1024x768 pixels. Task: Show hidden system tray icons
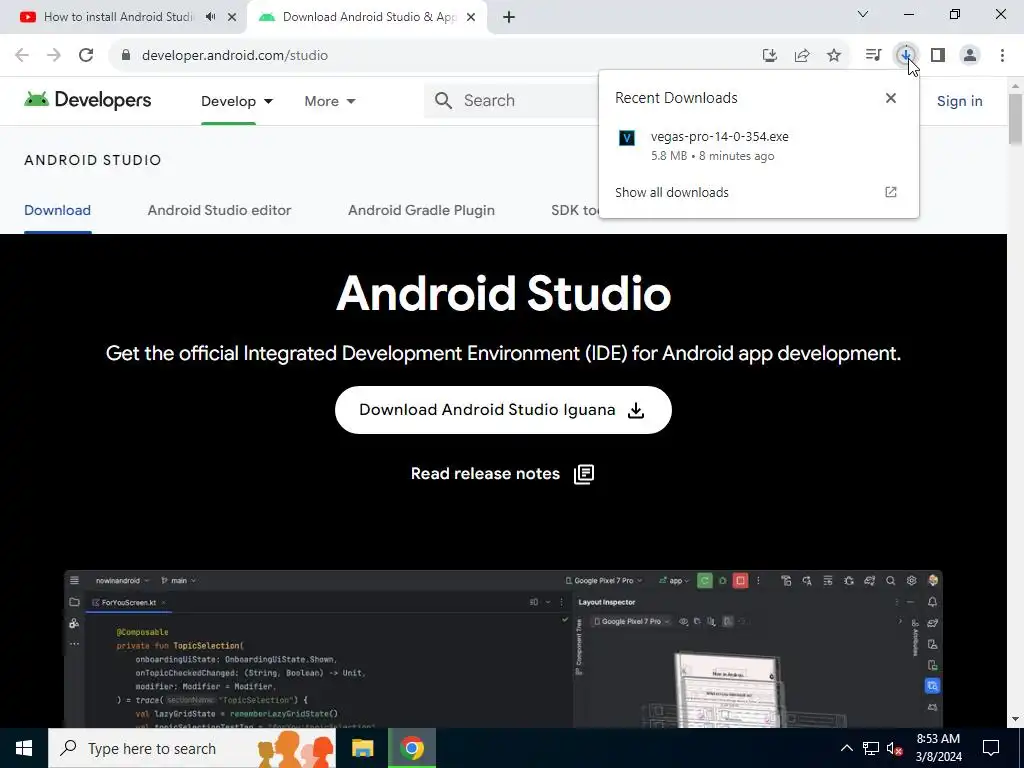(846, 748)
